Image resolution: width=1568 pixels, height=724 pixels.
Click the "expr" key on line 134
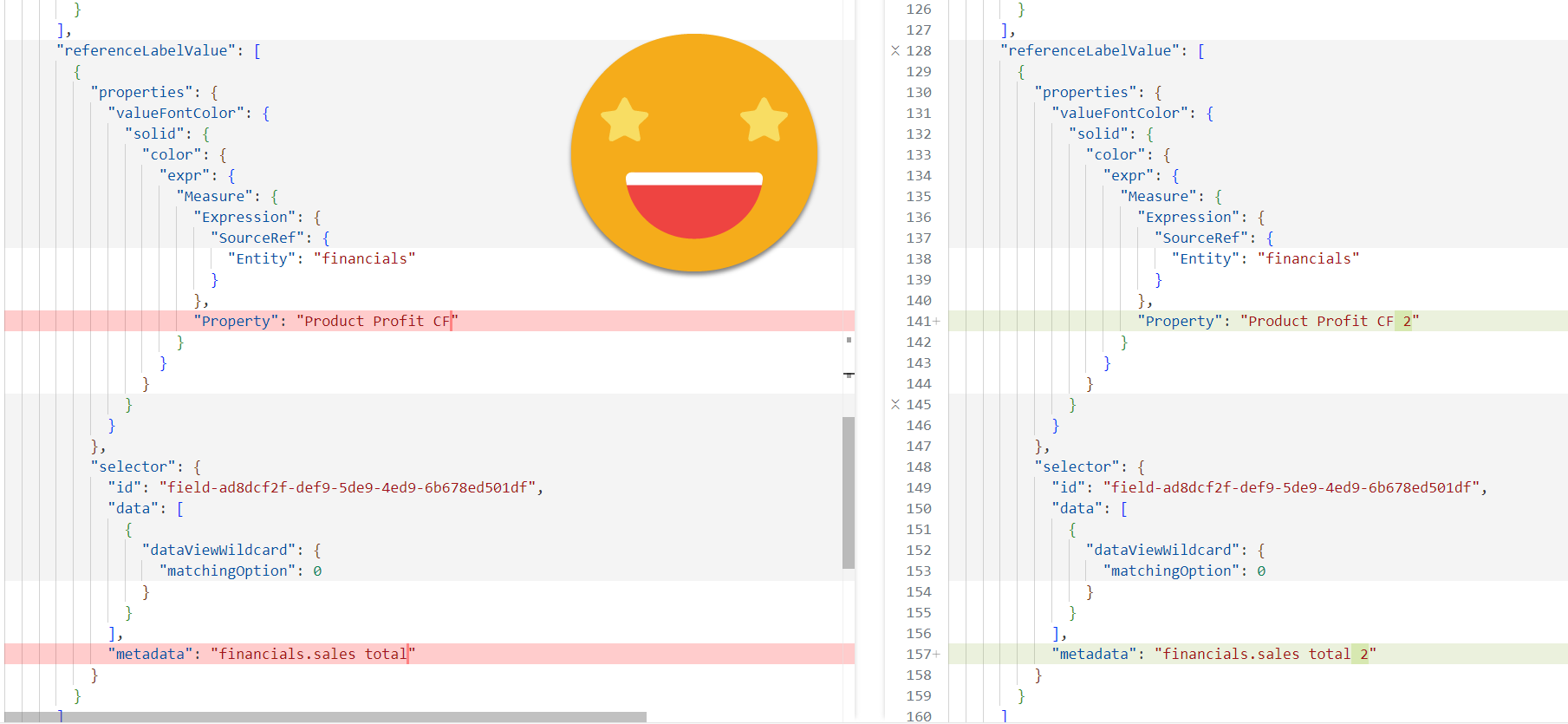click(x=1128, y=176)
